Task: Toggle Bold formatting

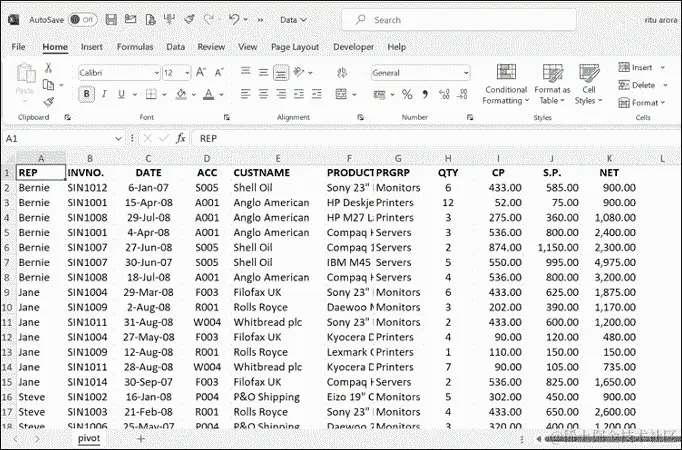Action: tap(87, 94)
